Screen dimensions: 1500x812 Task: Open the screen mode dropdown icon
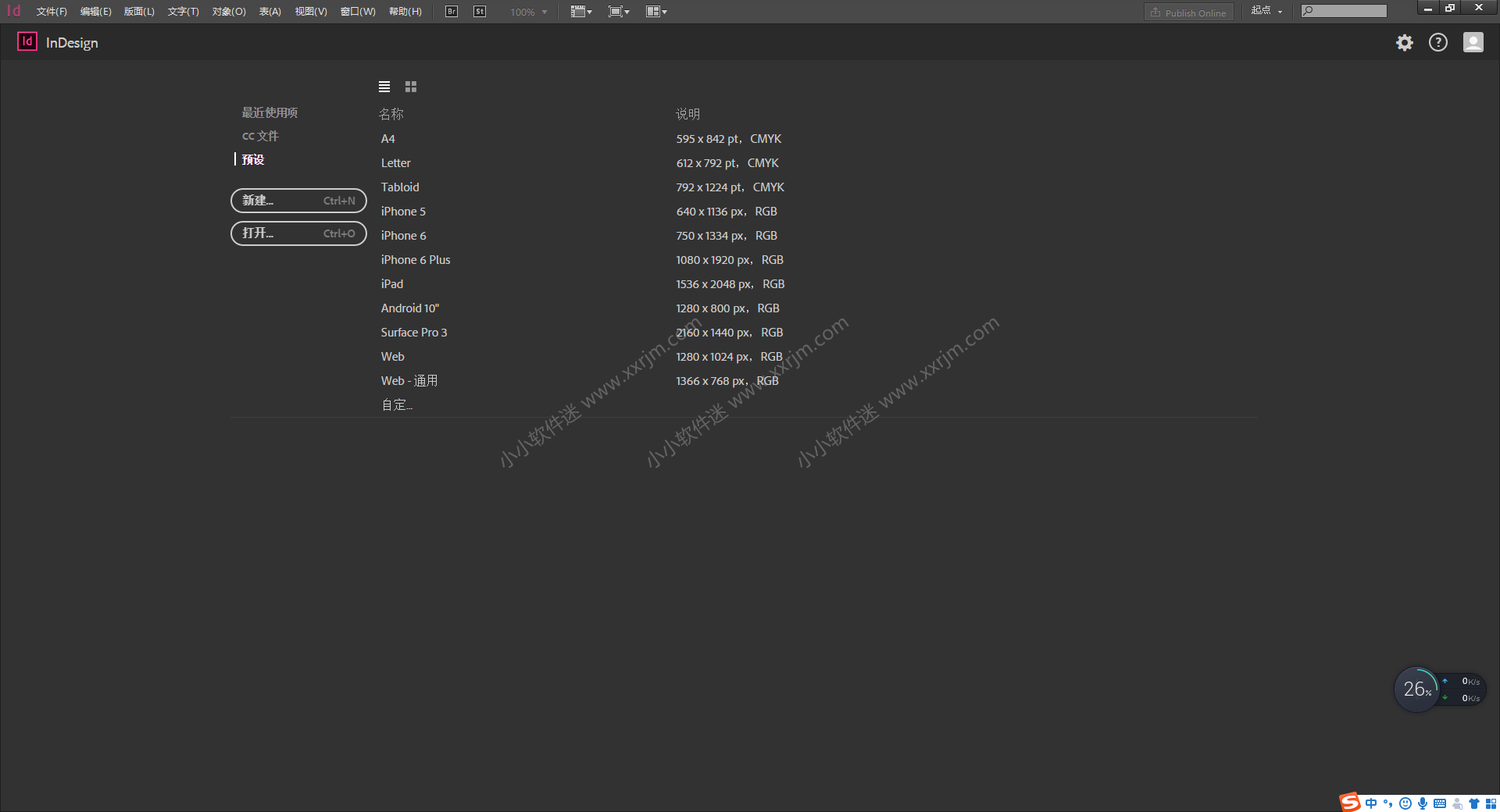(x=619, y=12)
